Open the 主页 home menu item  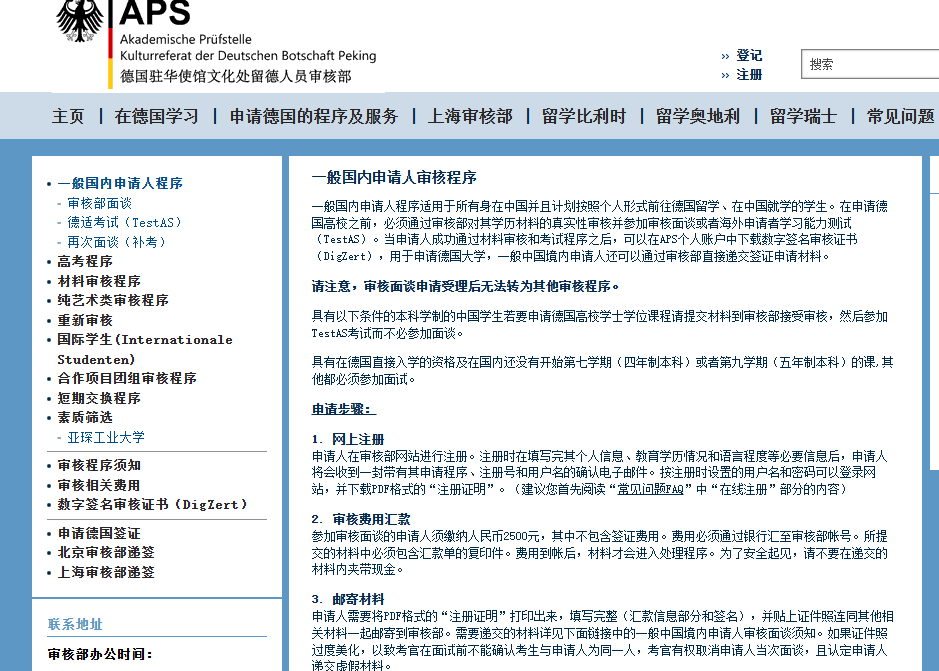click(x=68, y=116)
